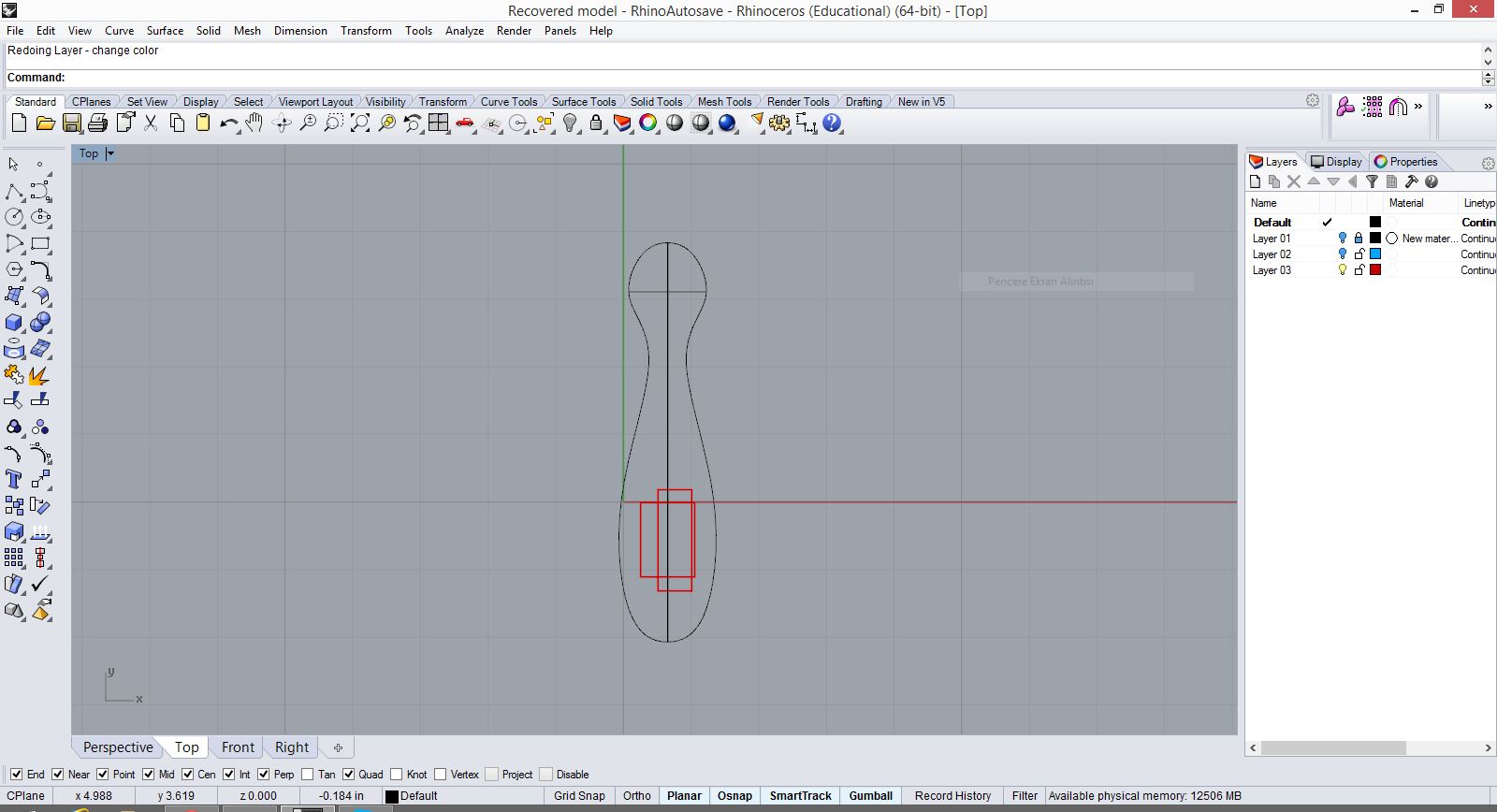Toggle the Near osnap checkbox
1497x812 pixels.
[58, 775]
